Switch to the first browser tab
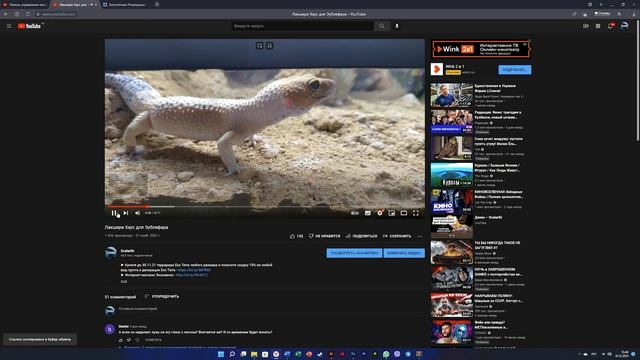640x360 pixels. pos(24,4)
